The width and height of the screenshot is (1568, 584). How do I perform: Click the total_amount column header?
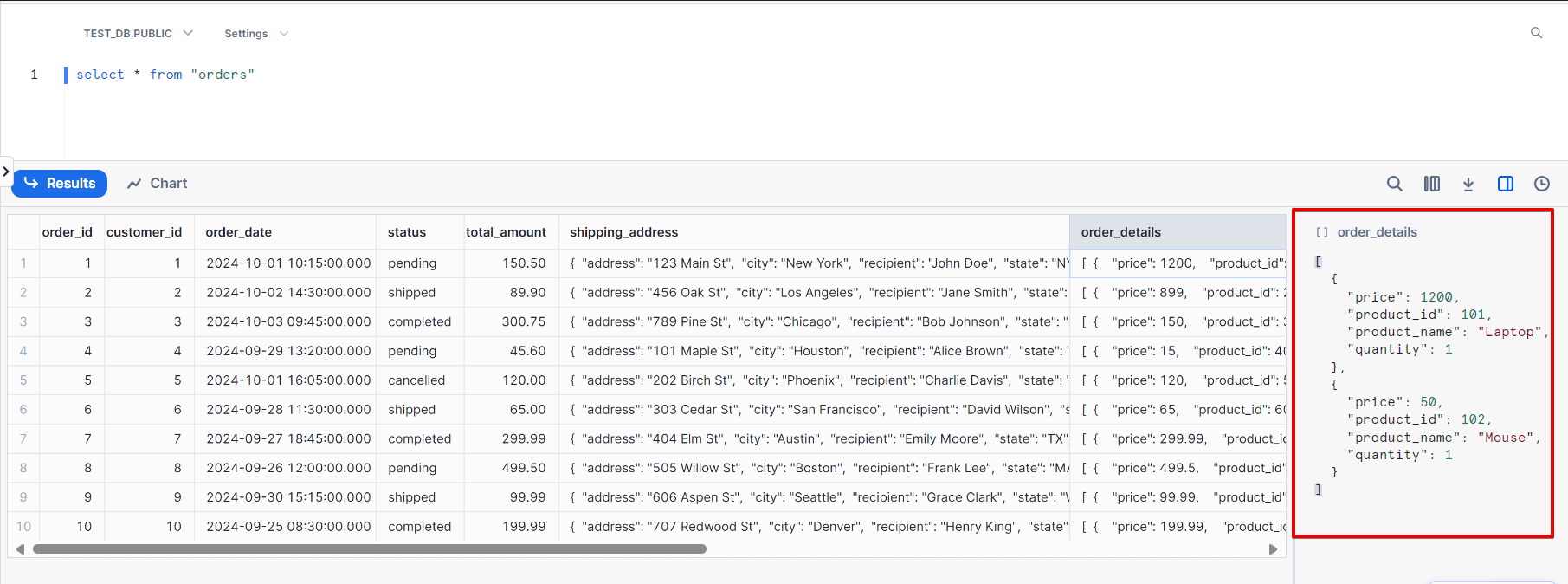point(506,232)
